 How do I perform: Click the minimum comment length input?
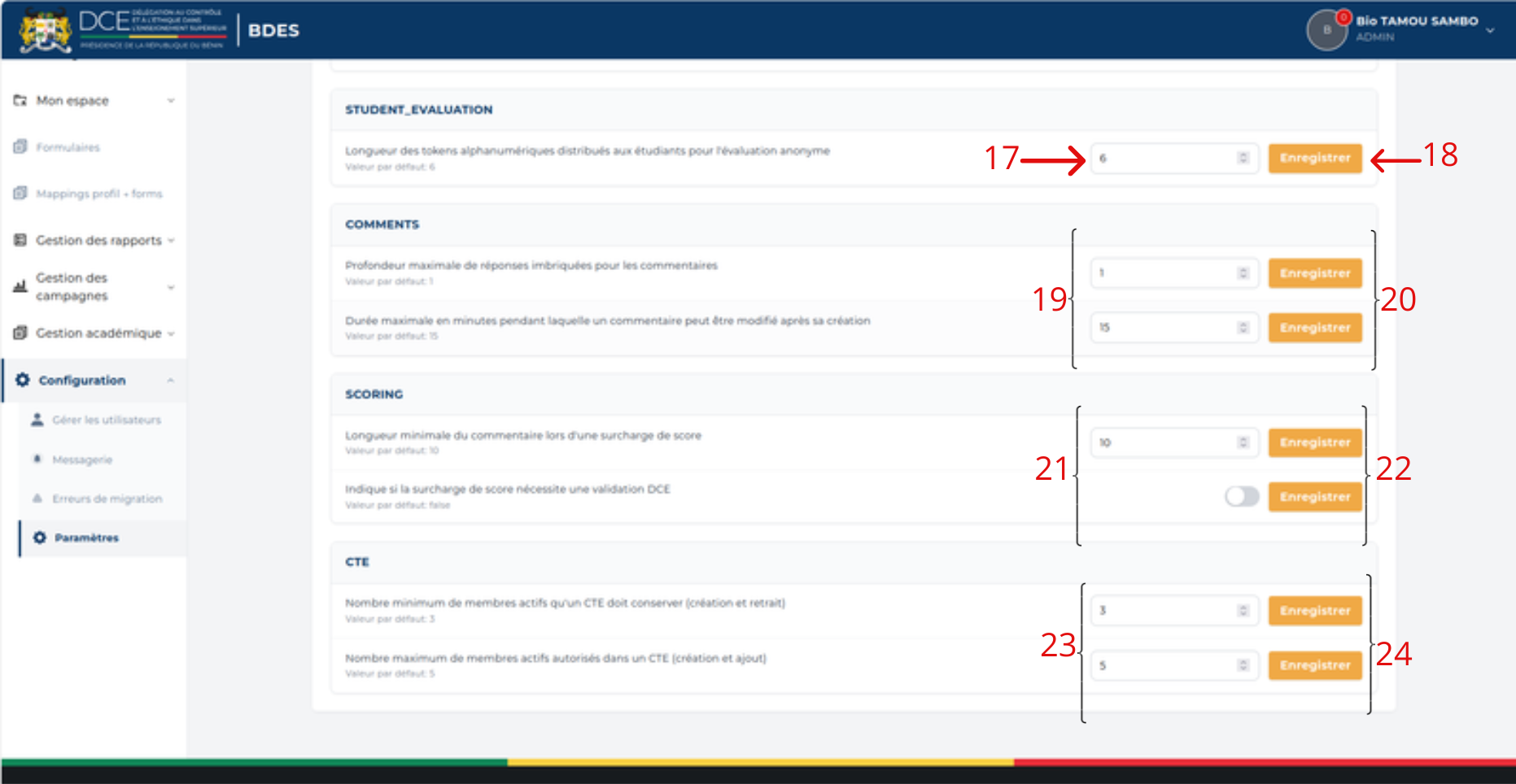1174,442
